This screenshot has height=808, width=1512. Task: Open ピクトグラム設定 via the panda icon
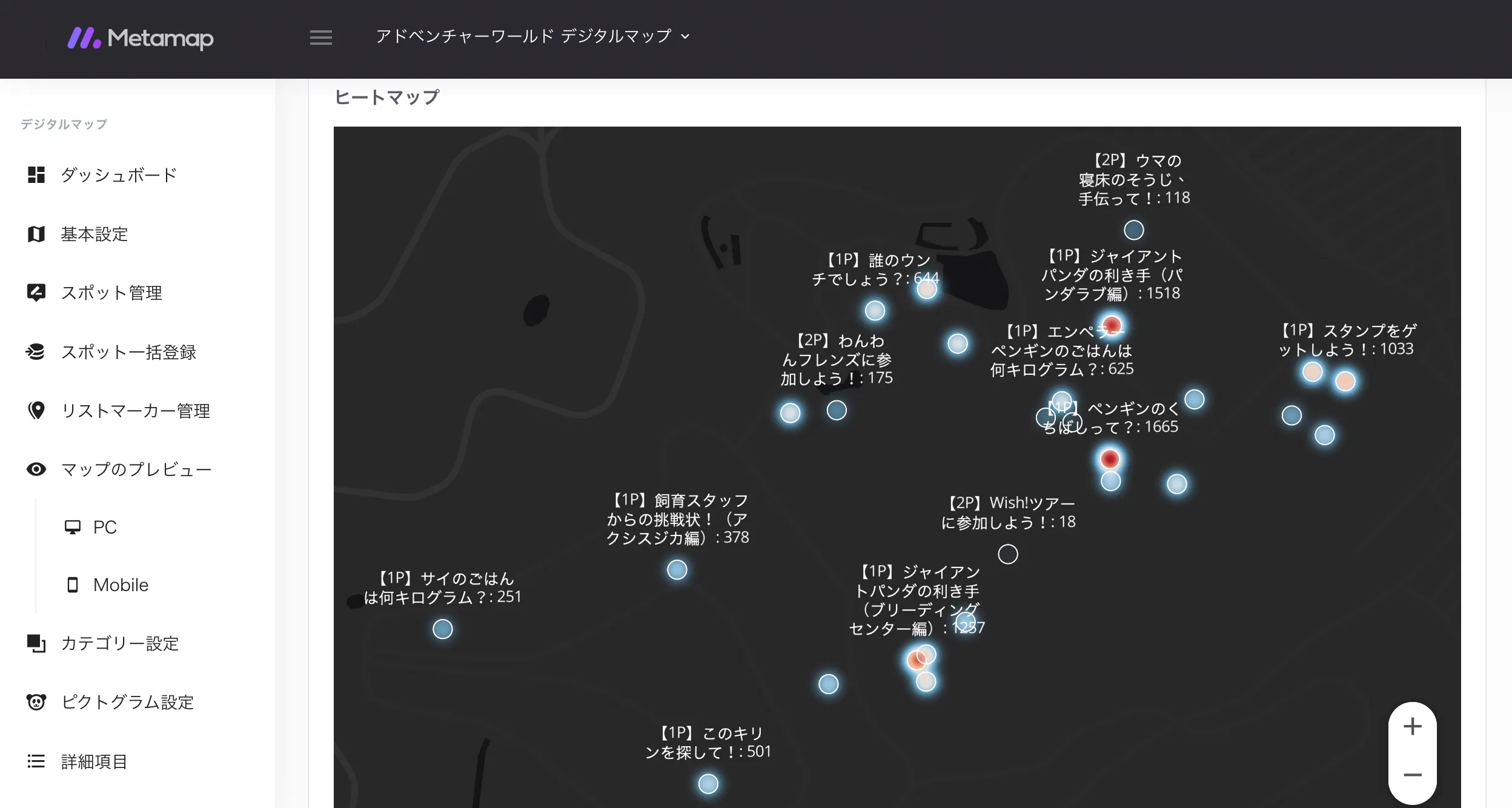pos(36,702)
